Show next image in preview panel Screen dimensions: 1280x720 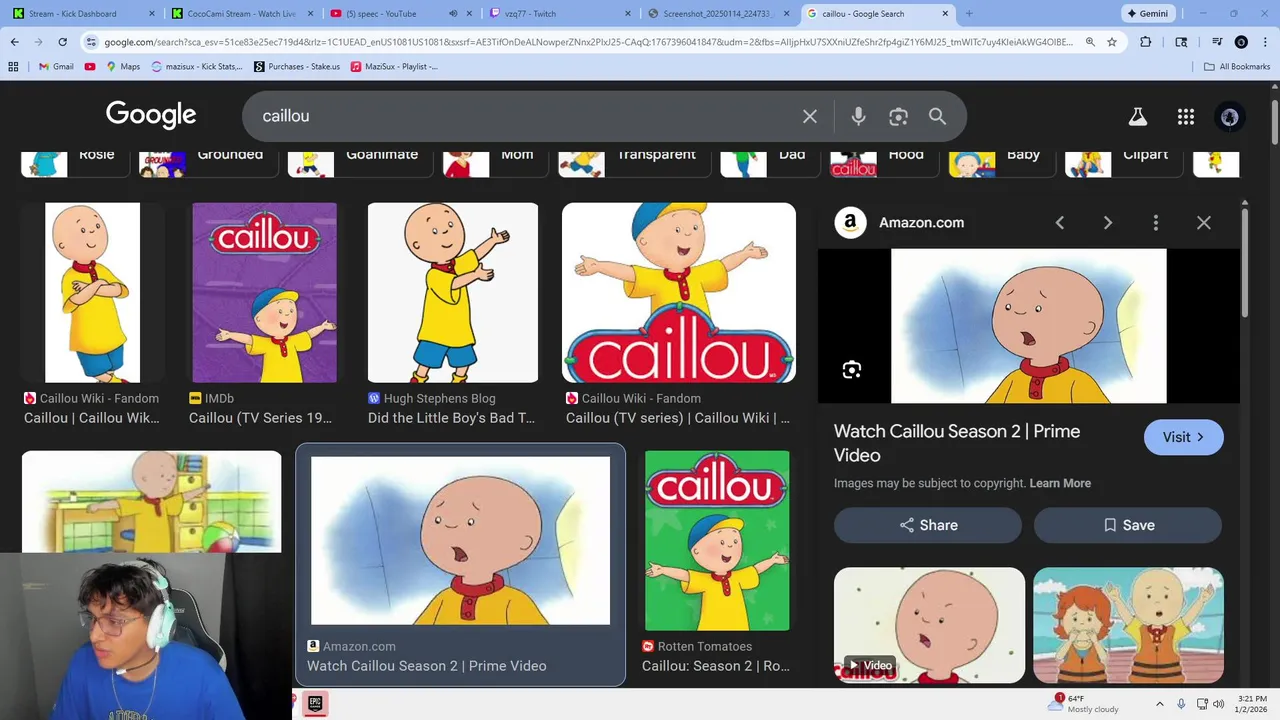[x=1108, y=223]
